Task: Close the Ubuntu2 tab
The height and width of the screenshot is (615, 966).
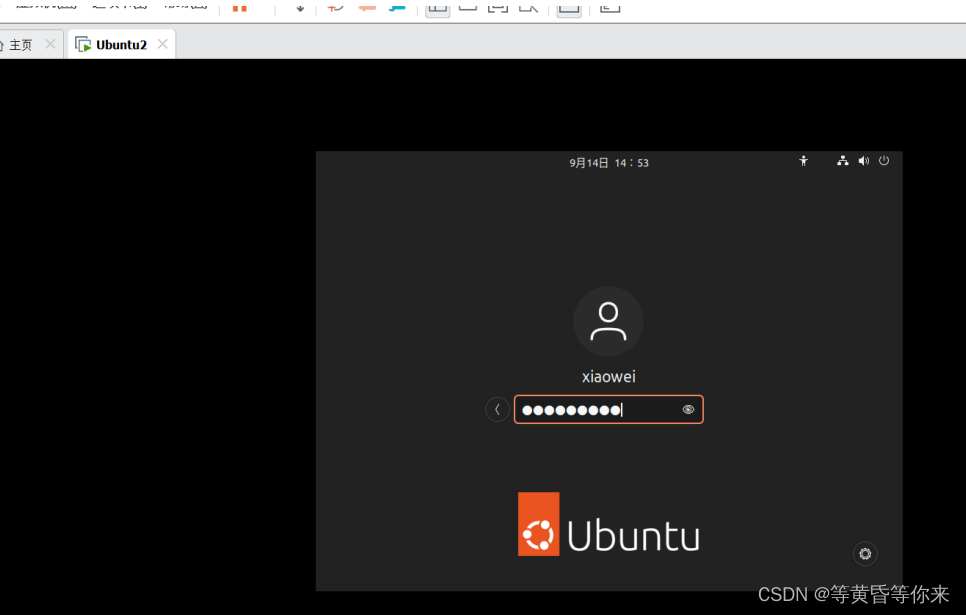Action: [x=162, y=44]
